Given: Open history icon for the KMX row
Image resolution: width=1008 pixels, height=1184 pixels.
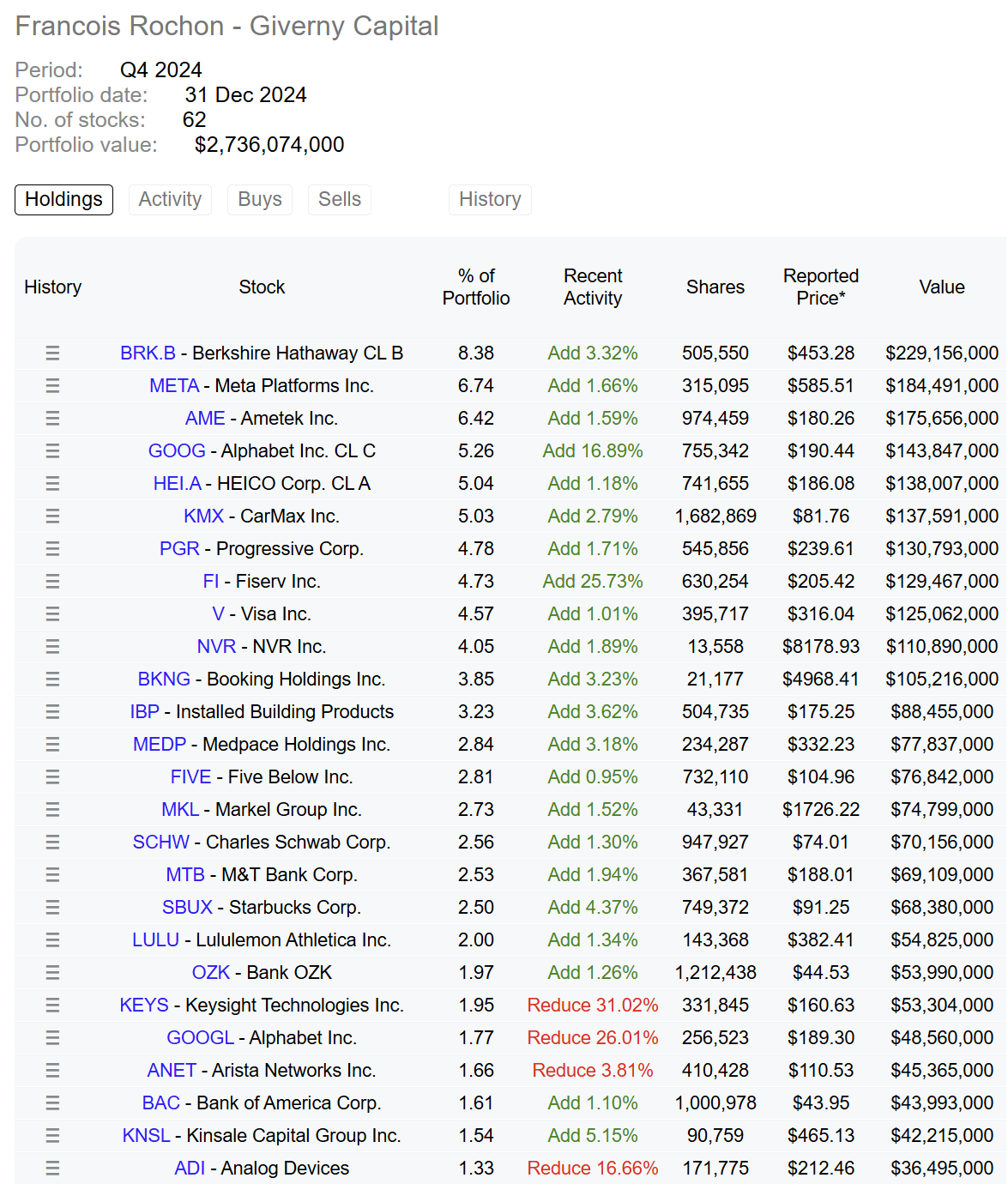Looking at the screenshot, I should pyautogui.click(x=52, y=516).
